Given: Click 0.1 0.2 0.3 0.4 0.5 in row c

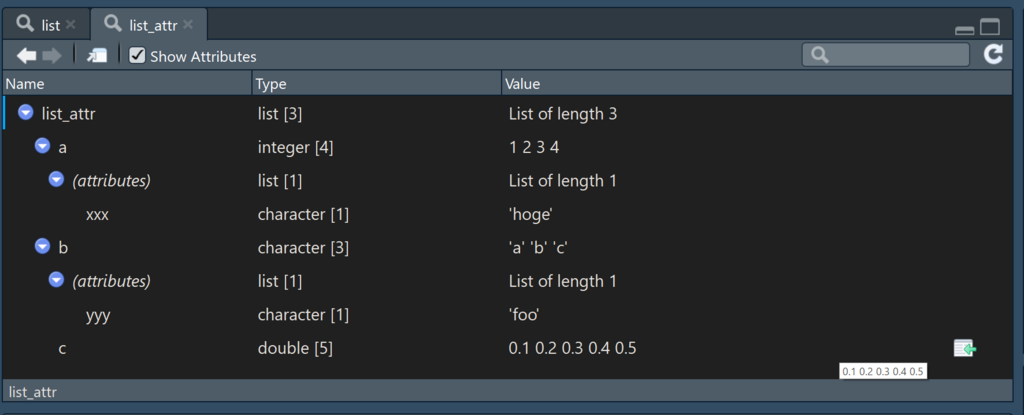Looking at the screenshot, I should tap(572, 349).
